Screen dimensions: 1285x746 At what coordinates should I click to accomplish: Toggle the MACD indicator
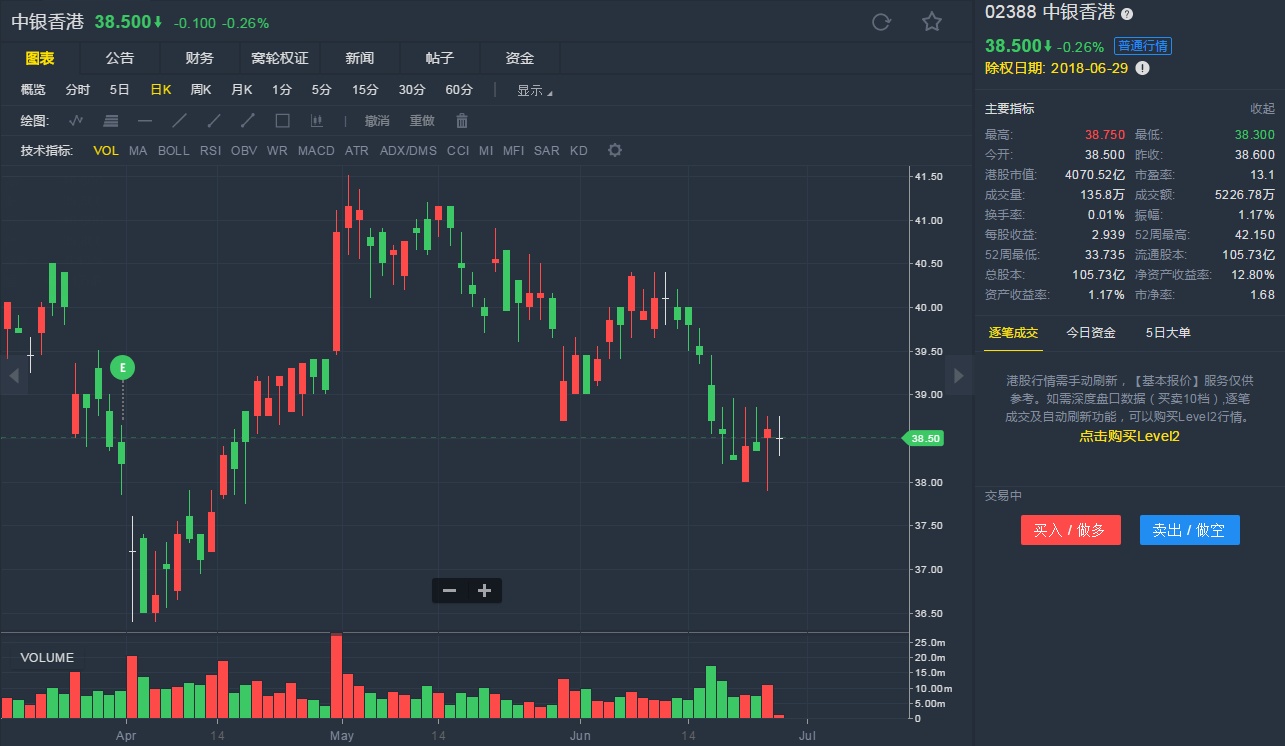(x=316, y=151)
